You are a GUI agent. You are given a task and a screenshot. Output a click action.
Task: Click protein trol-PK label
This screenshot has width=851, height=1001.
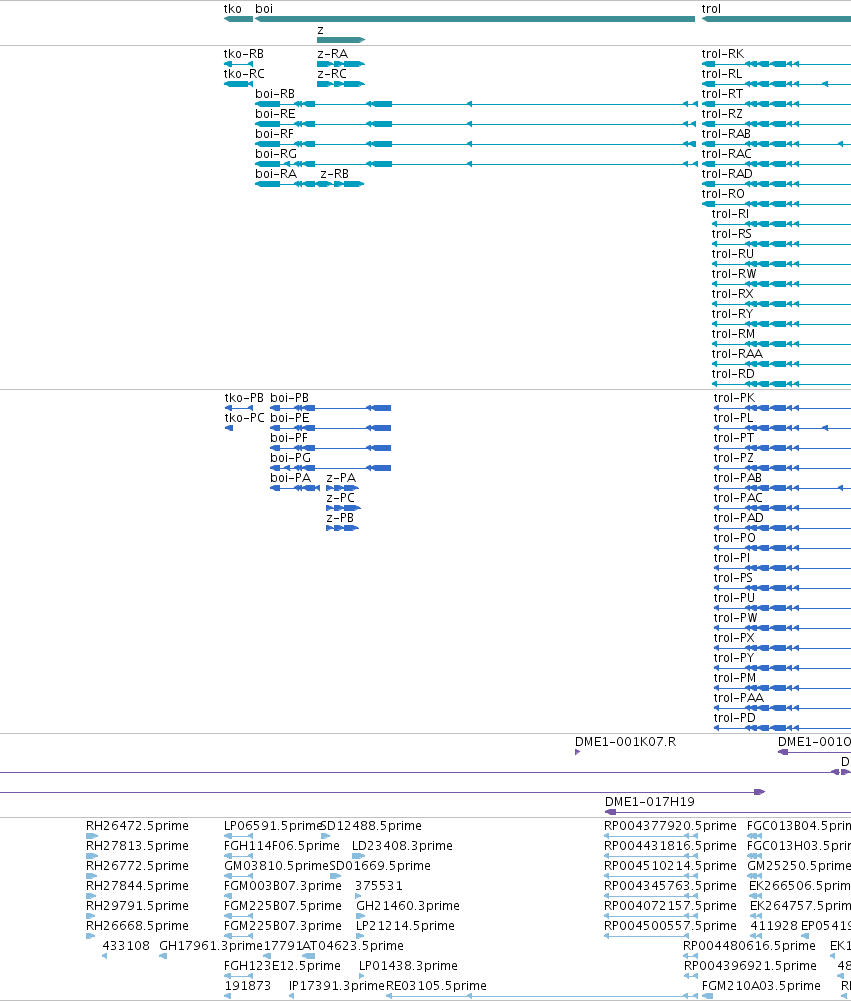click(x=734, y=398)
